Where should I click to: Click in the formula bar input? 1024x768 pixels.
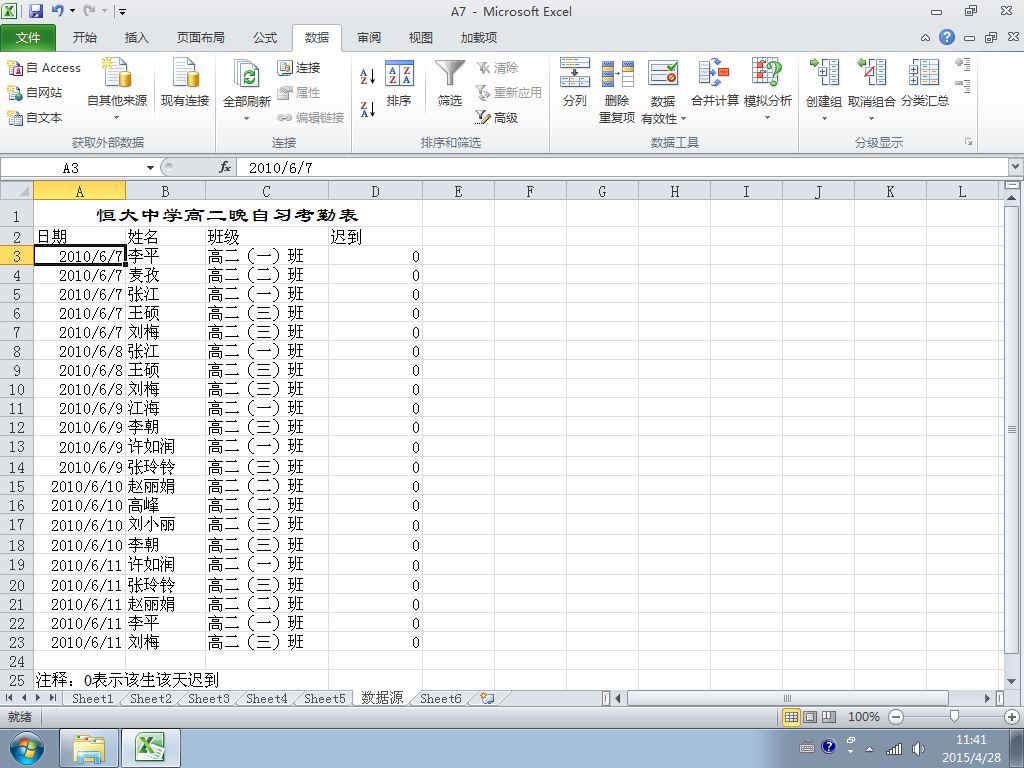click(620, 168)
